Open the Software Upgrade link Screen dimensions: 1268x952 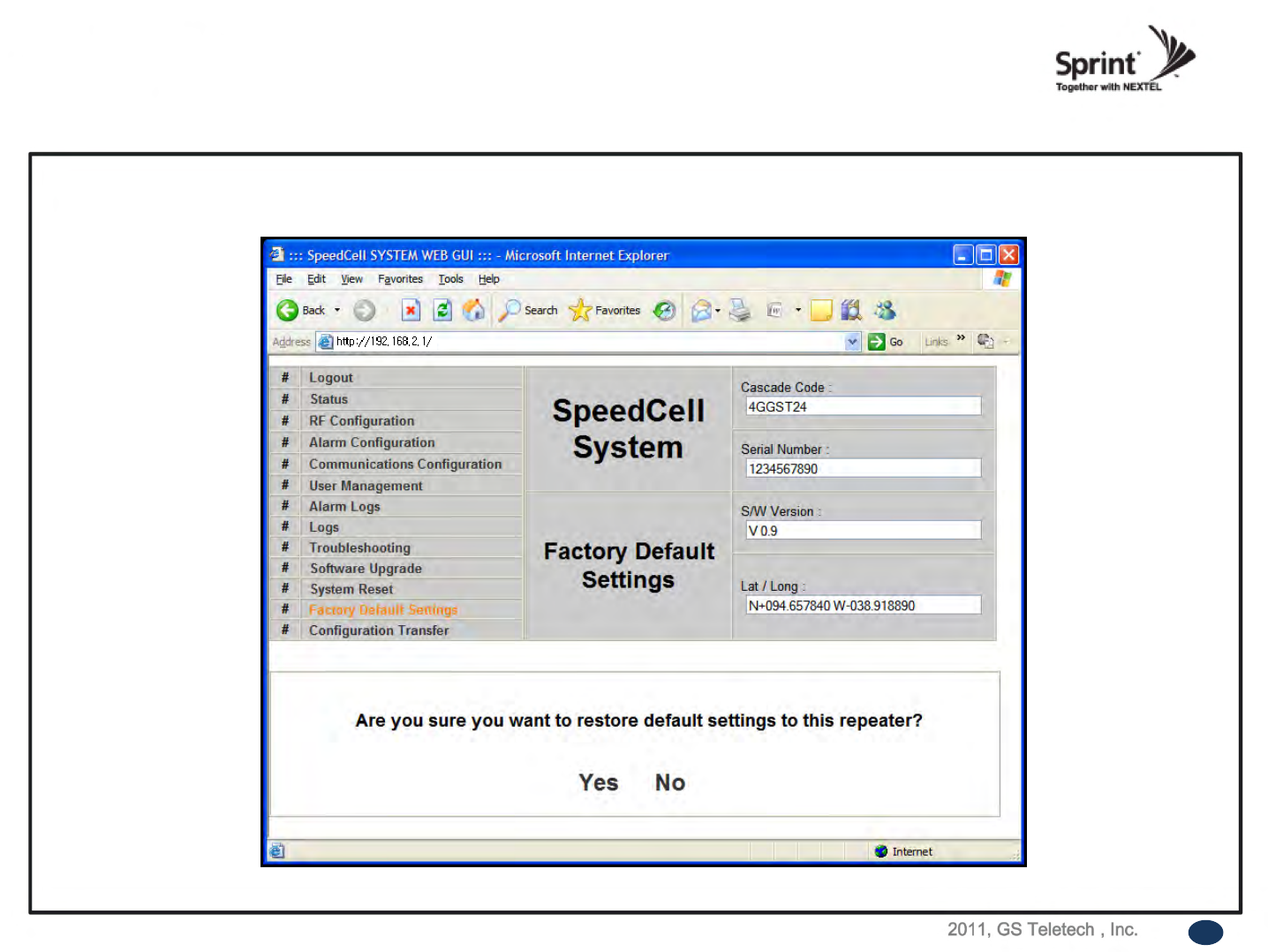pyautogui.click(x=366, y=569)
